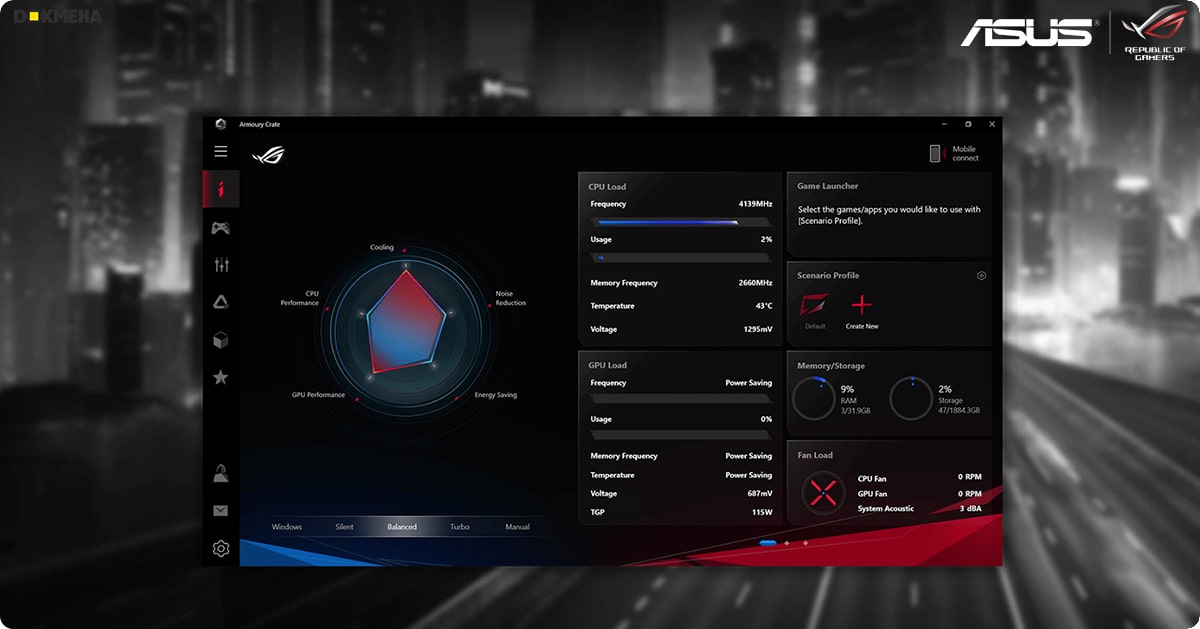Click the Create New label

(x=861, y=327)
